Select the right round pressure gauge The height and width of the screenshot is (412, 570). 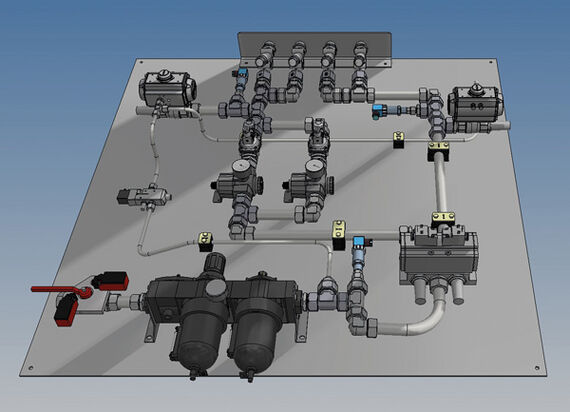313,167
